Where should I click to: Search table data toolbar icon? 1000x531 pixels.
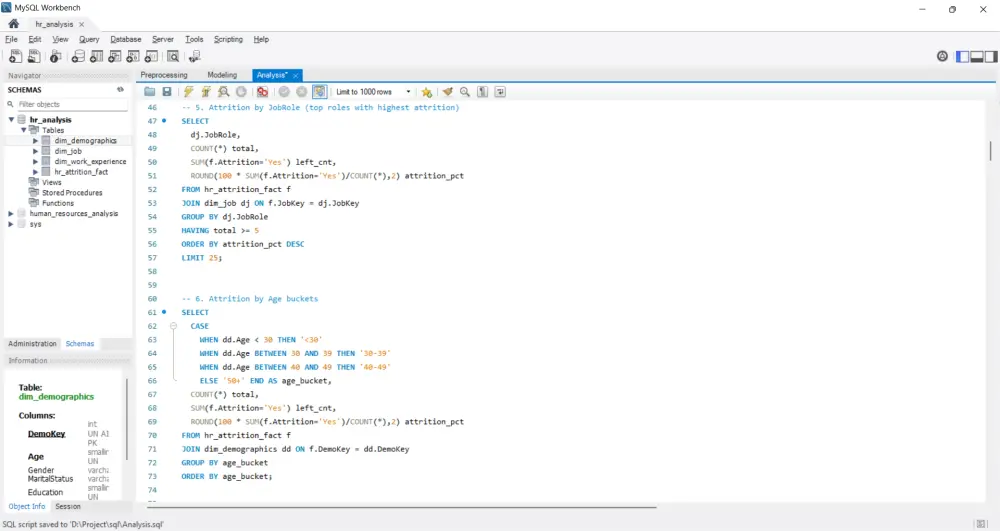tap(173, 57)
